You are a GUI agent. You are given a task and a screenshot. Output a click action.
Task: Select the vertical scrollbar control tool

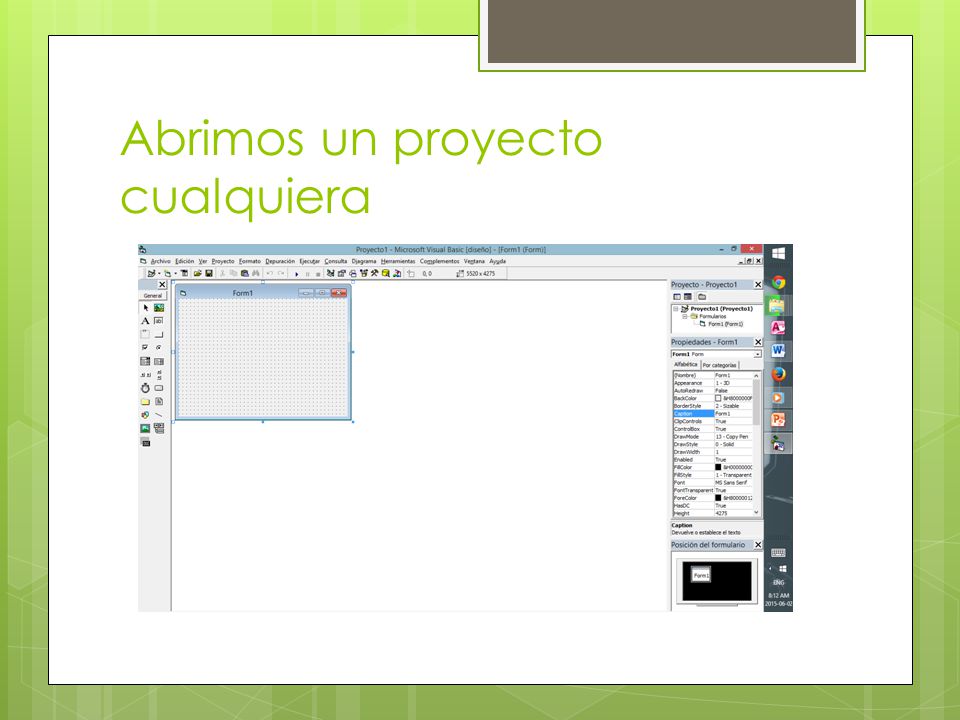coord(159,375)
